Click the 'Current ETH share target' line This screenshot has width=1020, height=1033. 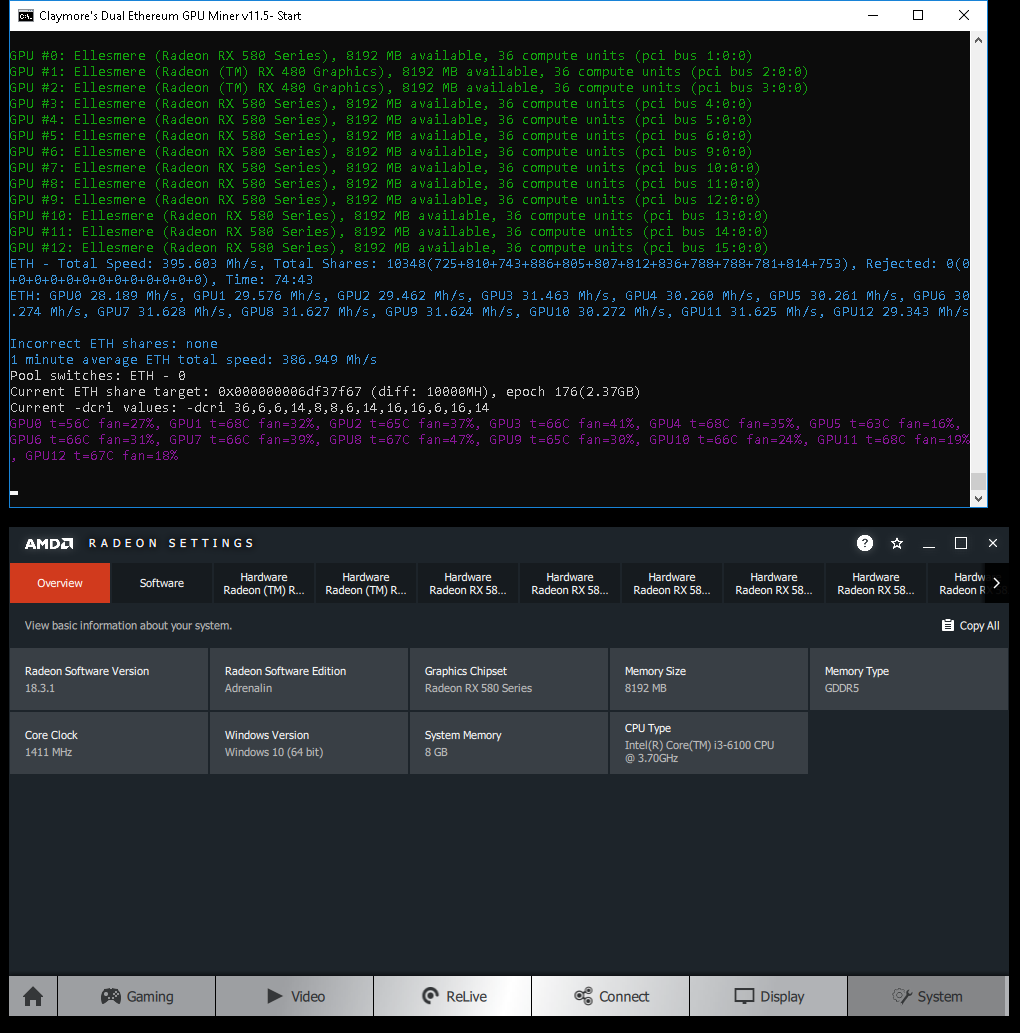click(x=326, y=391)
